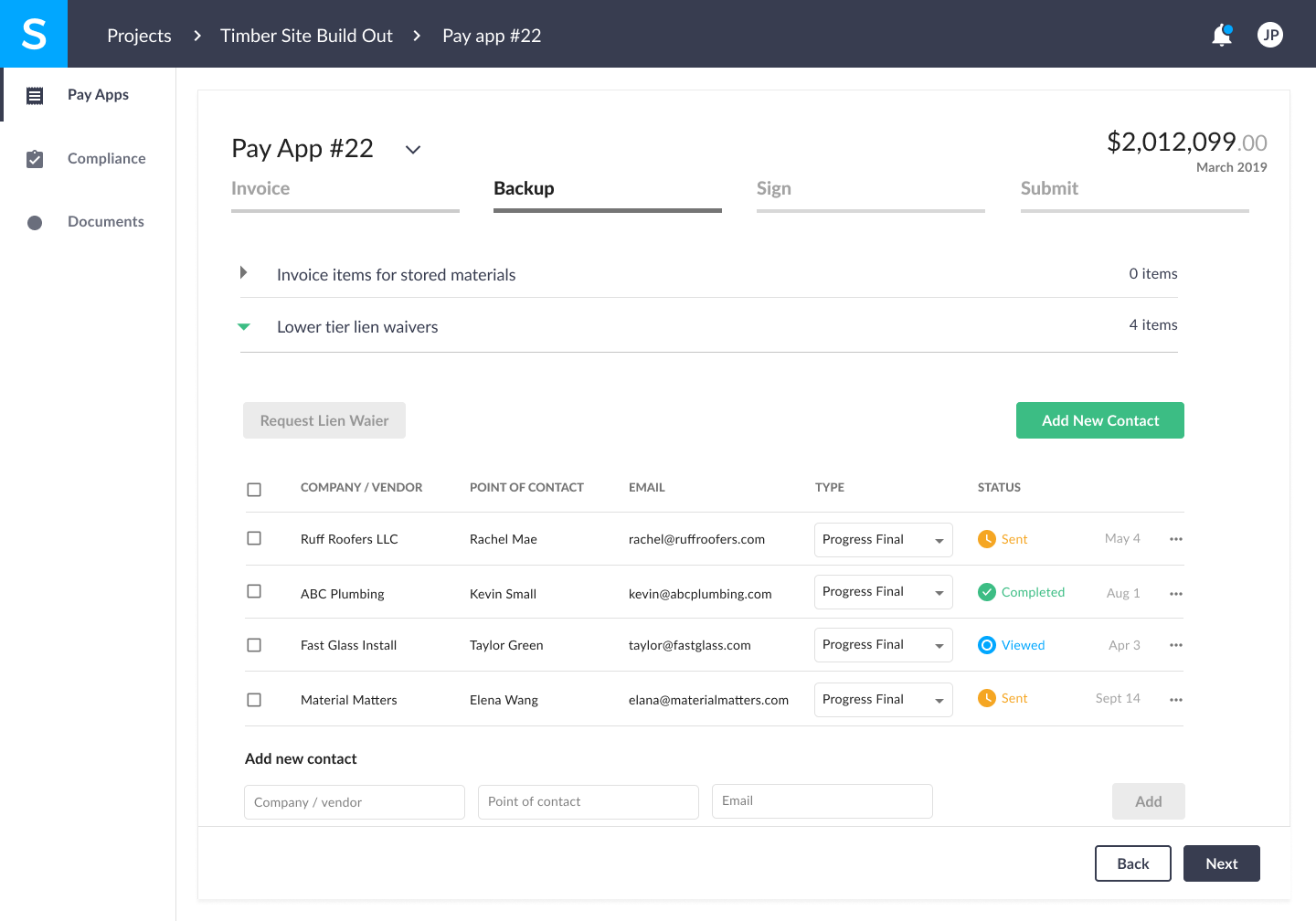Click the Pay Apps list icon

pos(35,95)
